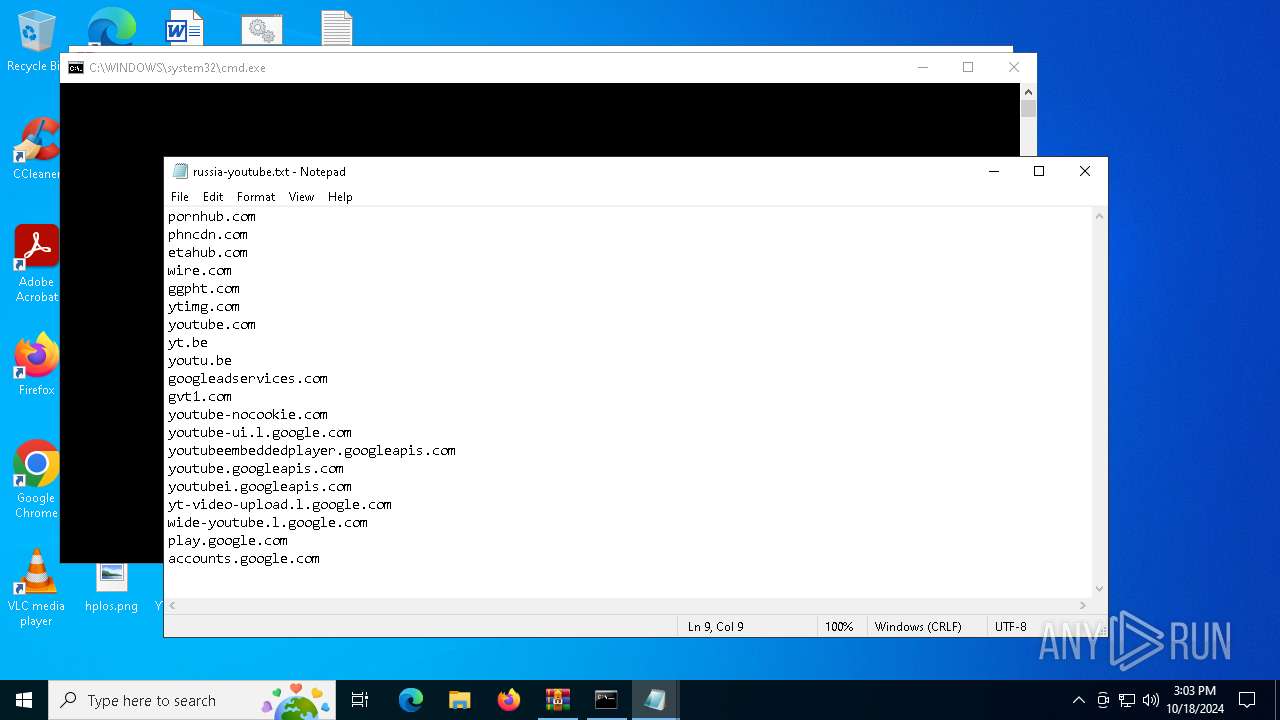Place cursor on the youtu.be line
Image resolution: width=1280 pixels, height=720 pixels.
[200, 360]
